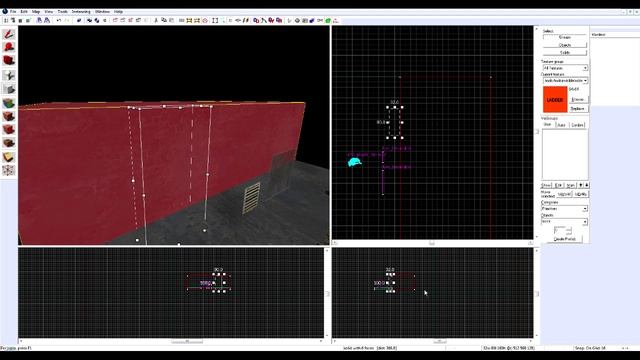
Task: Toggle cordon bounds on or off
Action: click(189, 20)
